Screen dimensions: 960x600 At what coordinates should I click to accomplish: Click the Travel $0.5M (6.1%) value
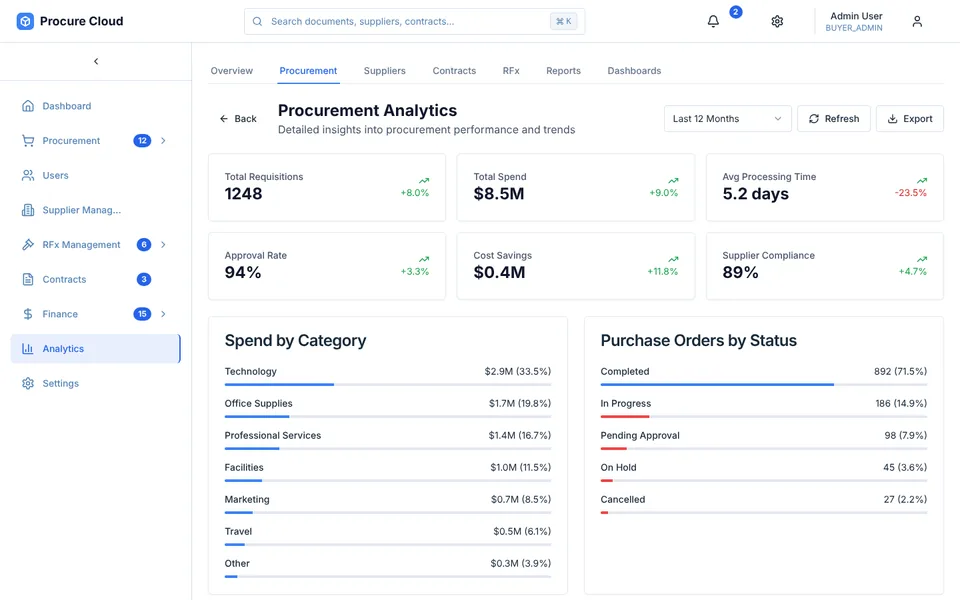[x=522, y=531]
